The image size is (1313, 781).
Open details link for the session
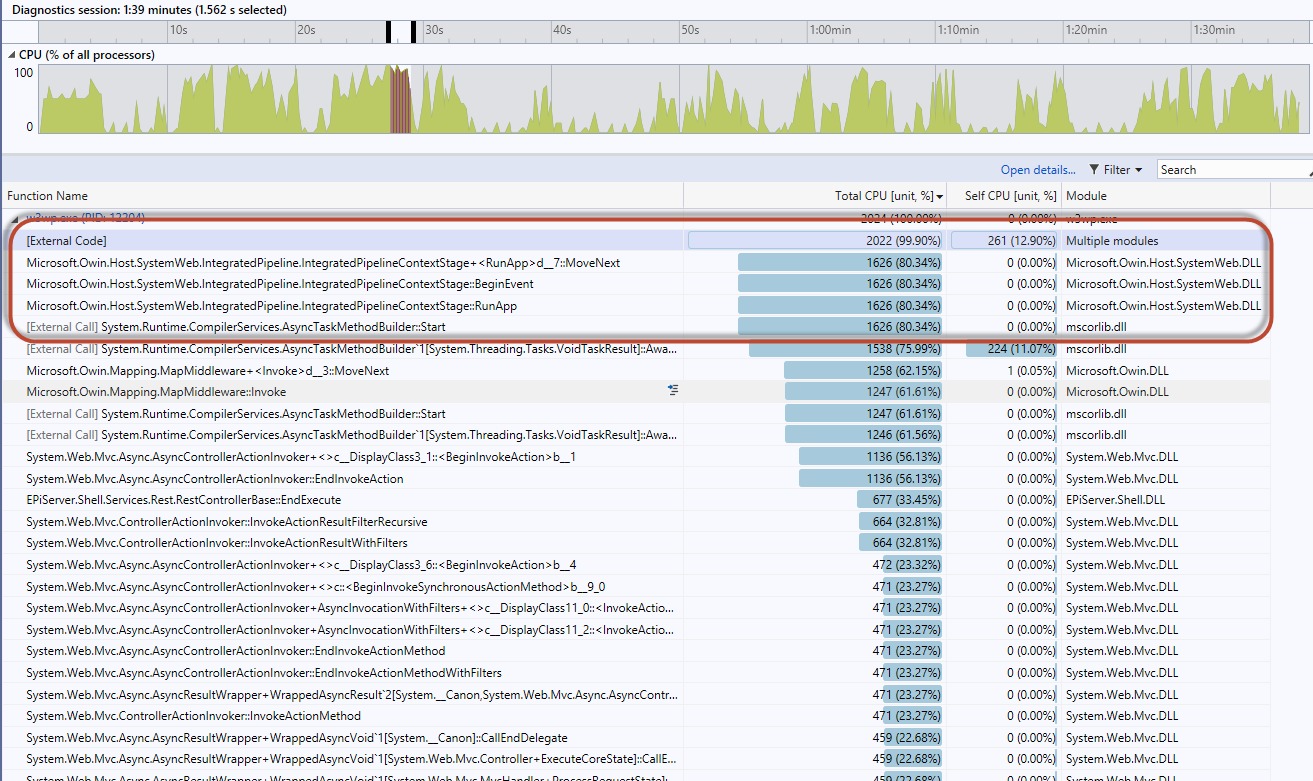coord(1038,170)
